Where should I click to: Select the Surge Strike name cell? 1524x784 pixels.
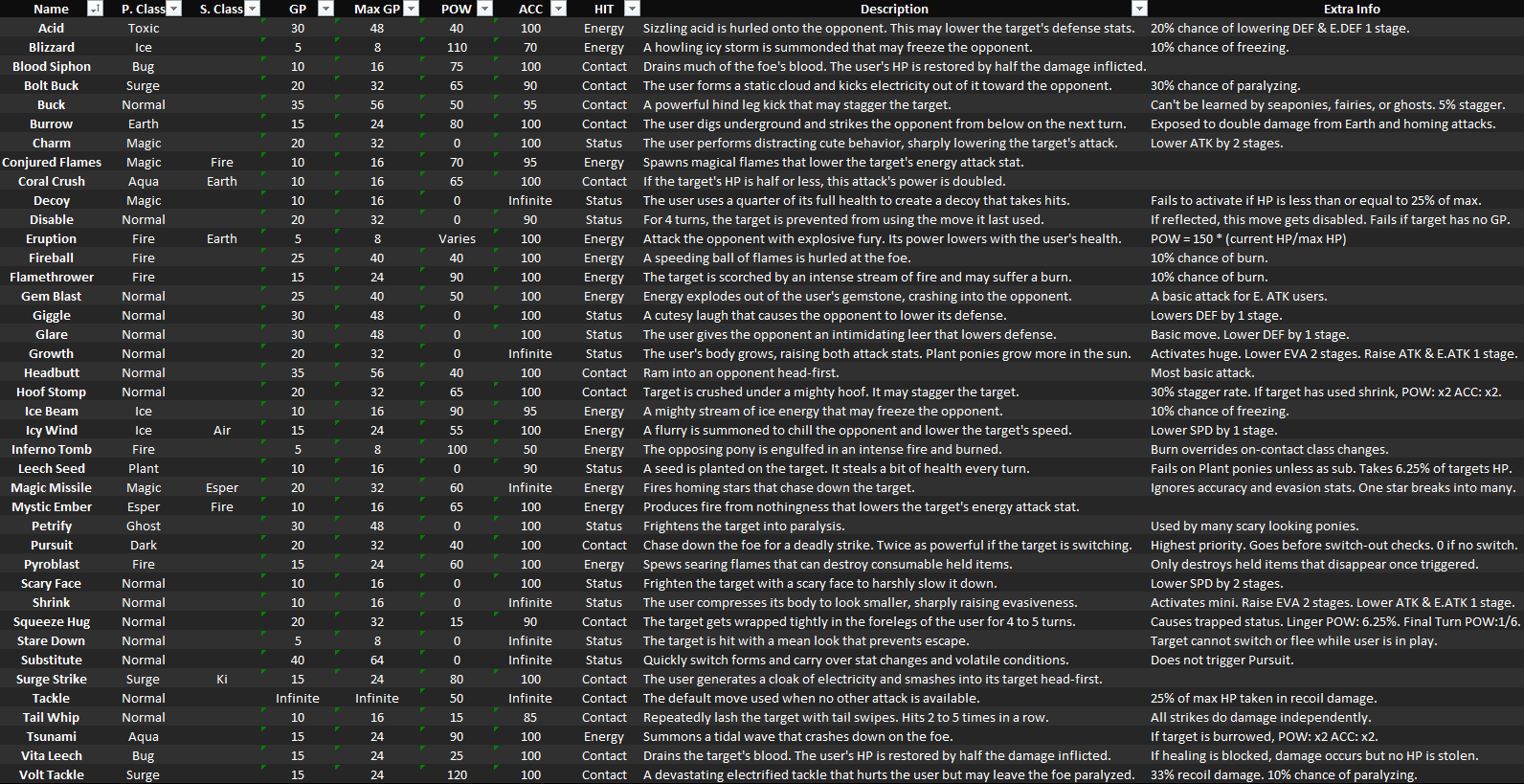52,679
